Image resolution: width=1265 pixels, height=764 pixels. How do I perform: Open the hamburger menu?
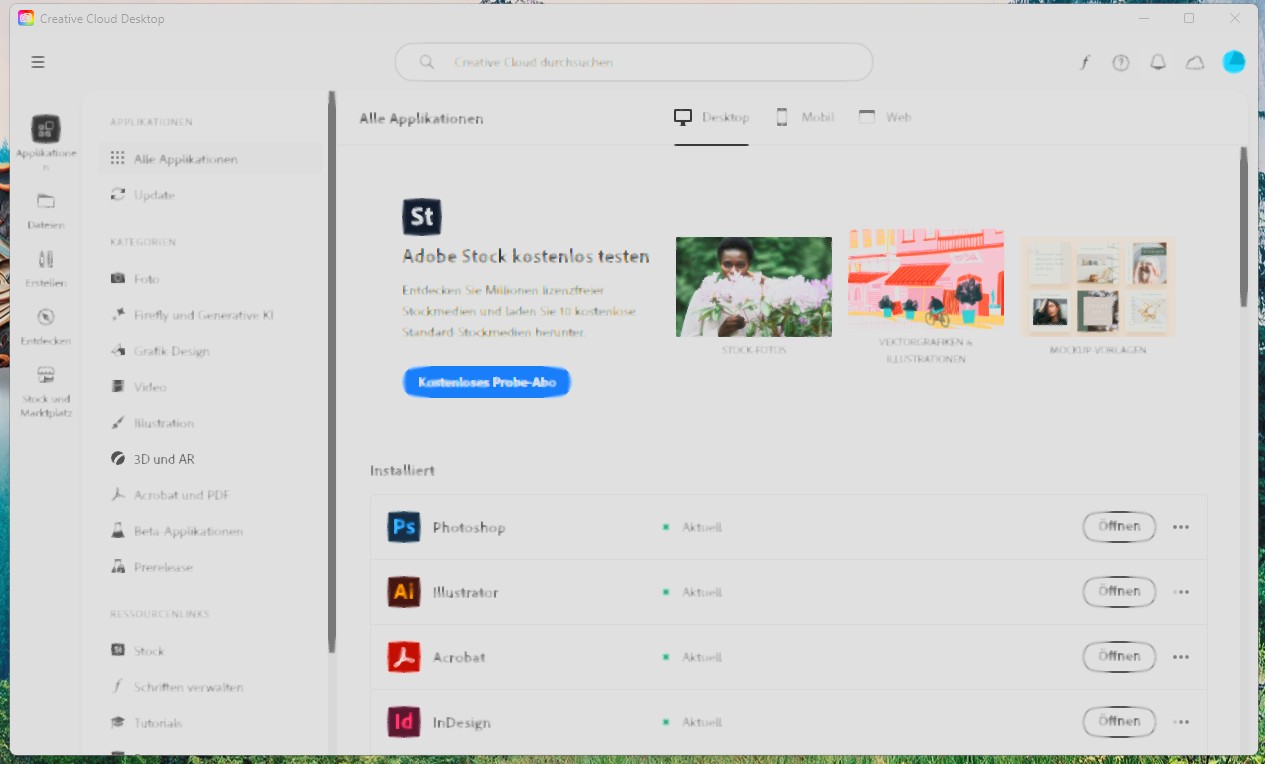coord(38,61)
